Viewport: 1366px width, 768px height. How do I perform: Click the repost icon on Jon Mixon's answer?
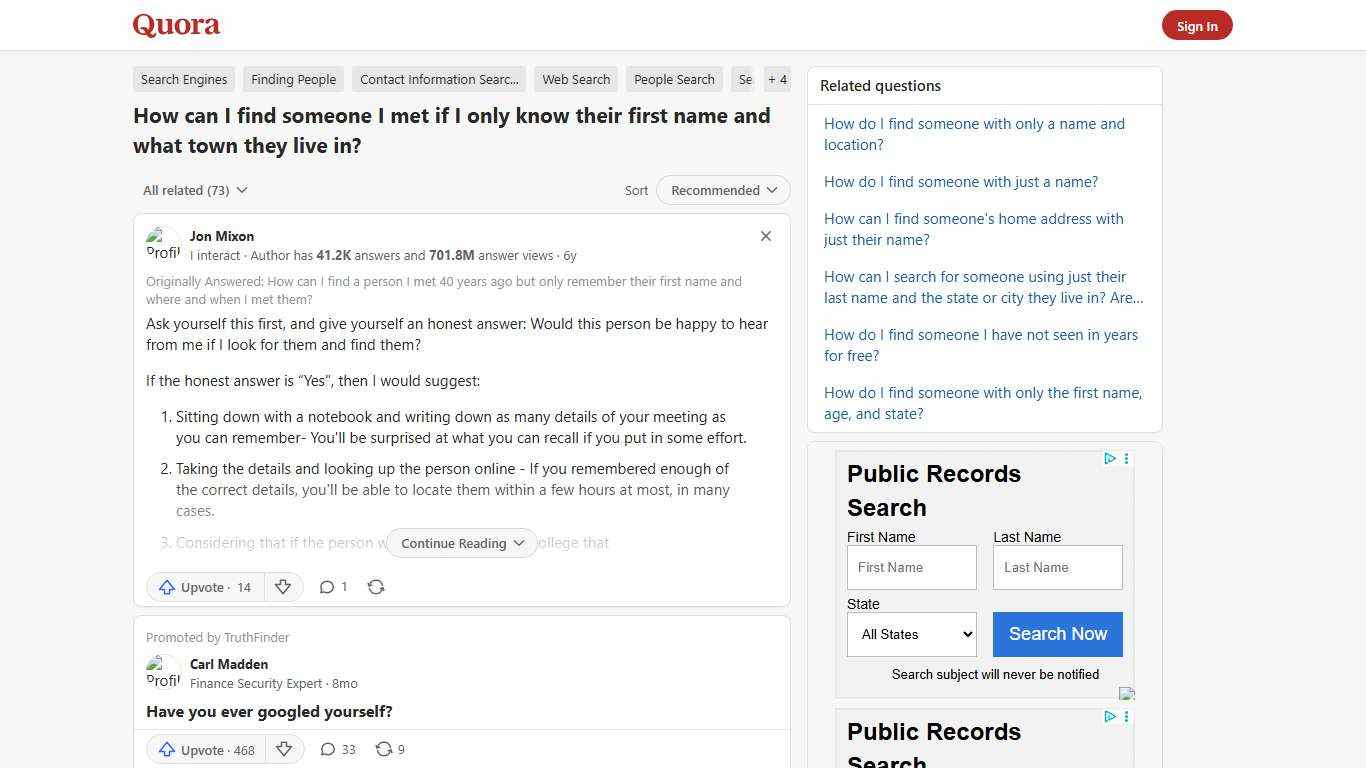tap(376, 587)
